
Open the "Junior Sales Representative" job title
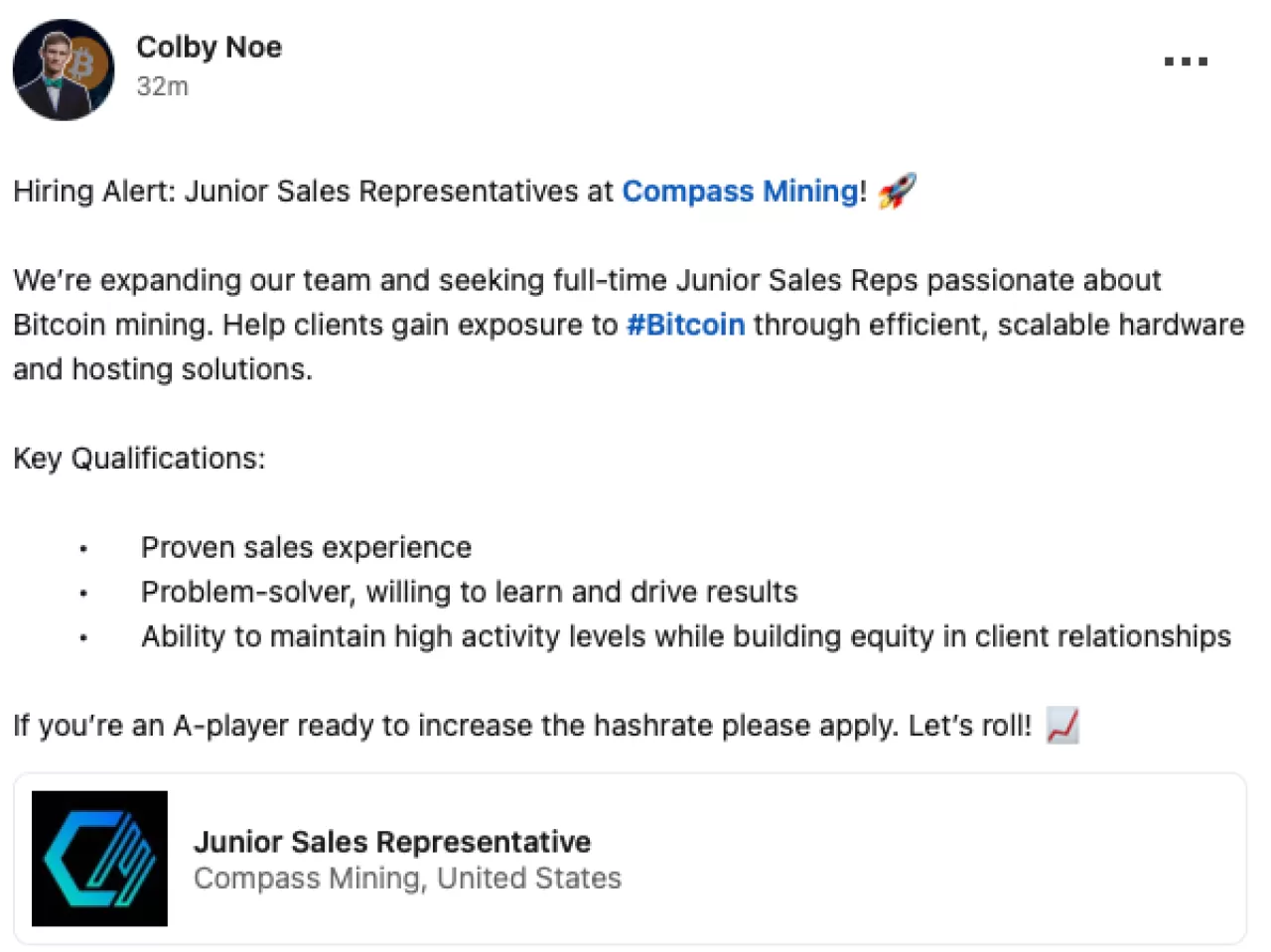tap(392, 842)
